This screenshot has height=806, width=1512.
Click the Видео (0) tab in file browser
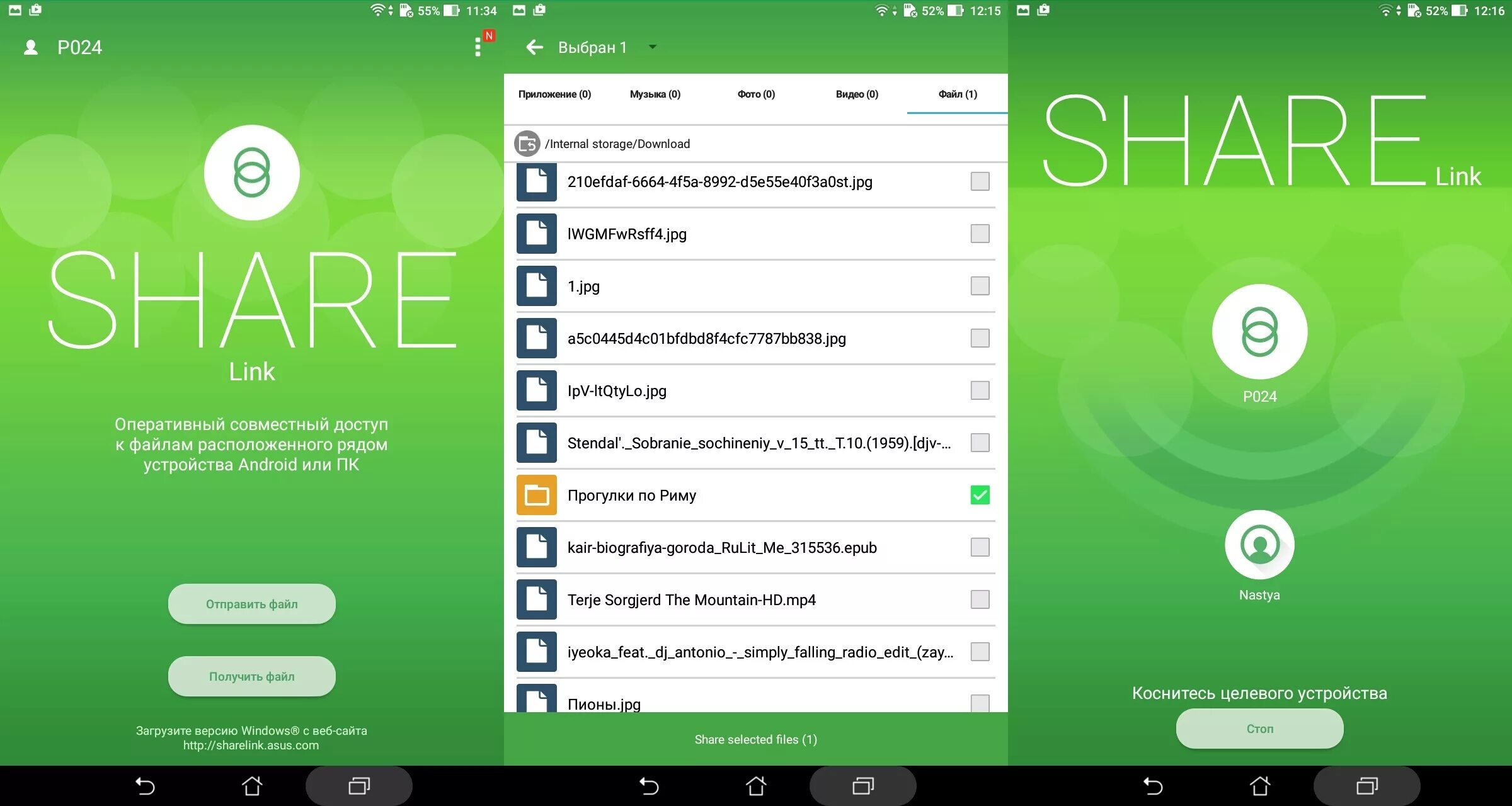click(x=857, y=93)
